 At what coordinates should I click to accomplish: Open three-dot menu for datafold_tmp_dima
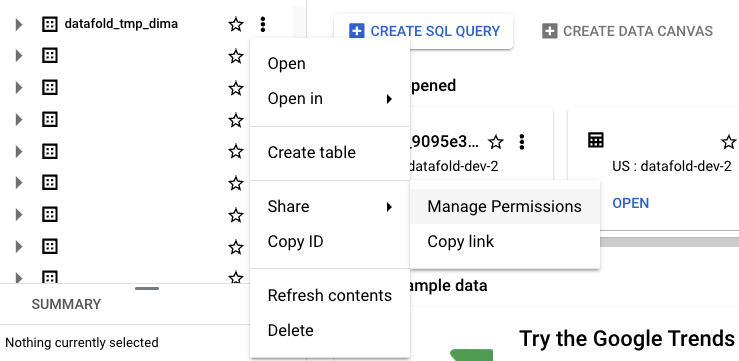(263, 24)
